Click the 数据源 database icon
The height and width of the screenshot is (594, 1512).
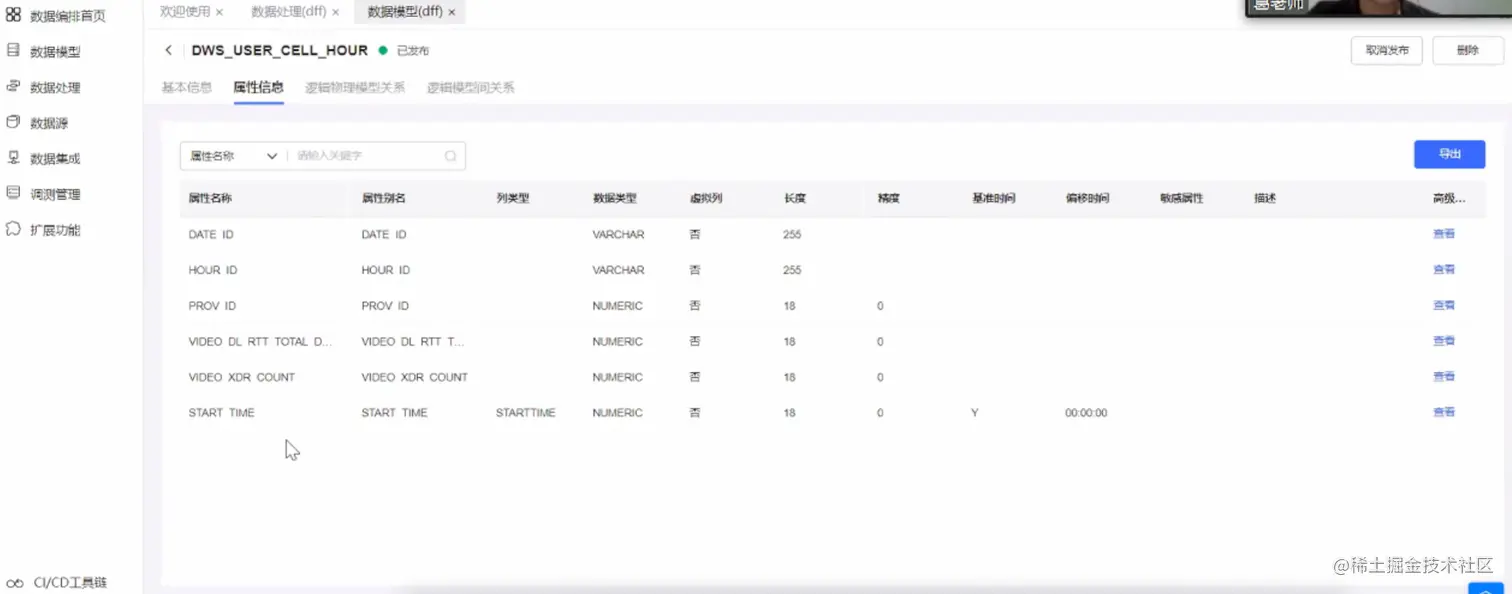point(13,122)
